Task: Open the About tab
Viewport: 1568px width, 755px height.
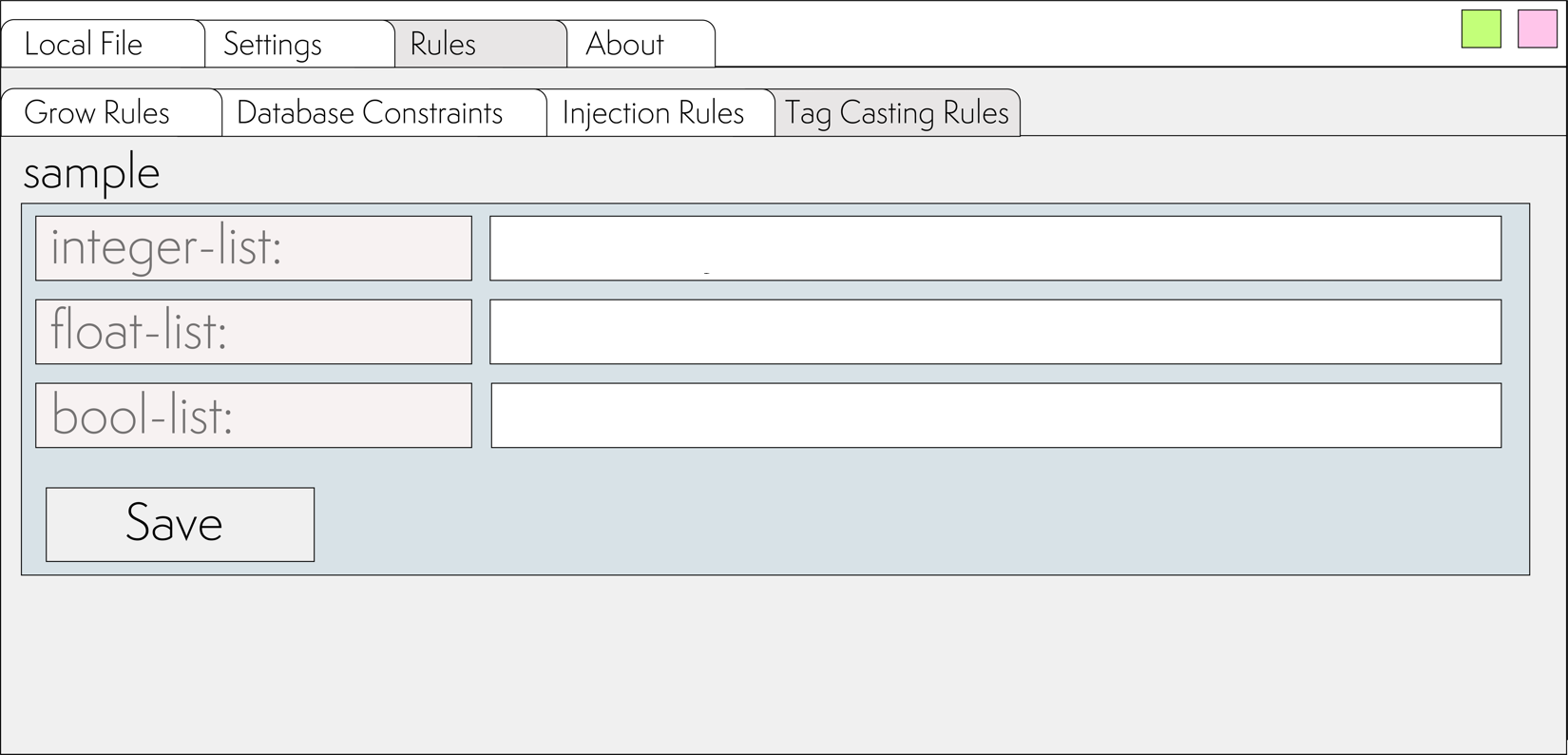Action: [x=641, y=44]
